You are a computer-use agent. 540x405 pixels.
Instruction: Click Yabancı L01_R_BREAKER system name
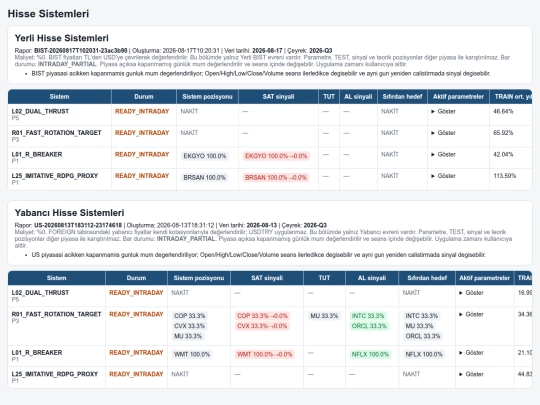point(37,353)
